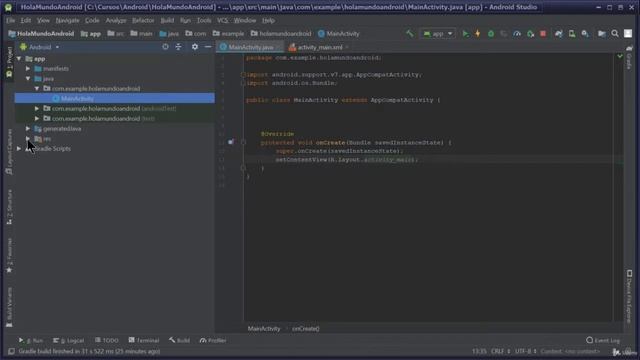This screenshot has width=640, height=360.
Task: Fold the import block in editor
Action: (243, 75)
